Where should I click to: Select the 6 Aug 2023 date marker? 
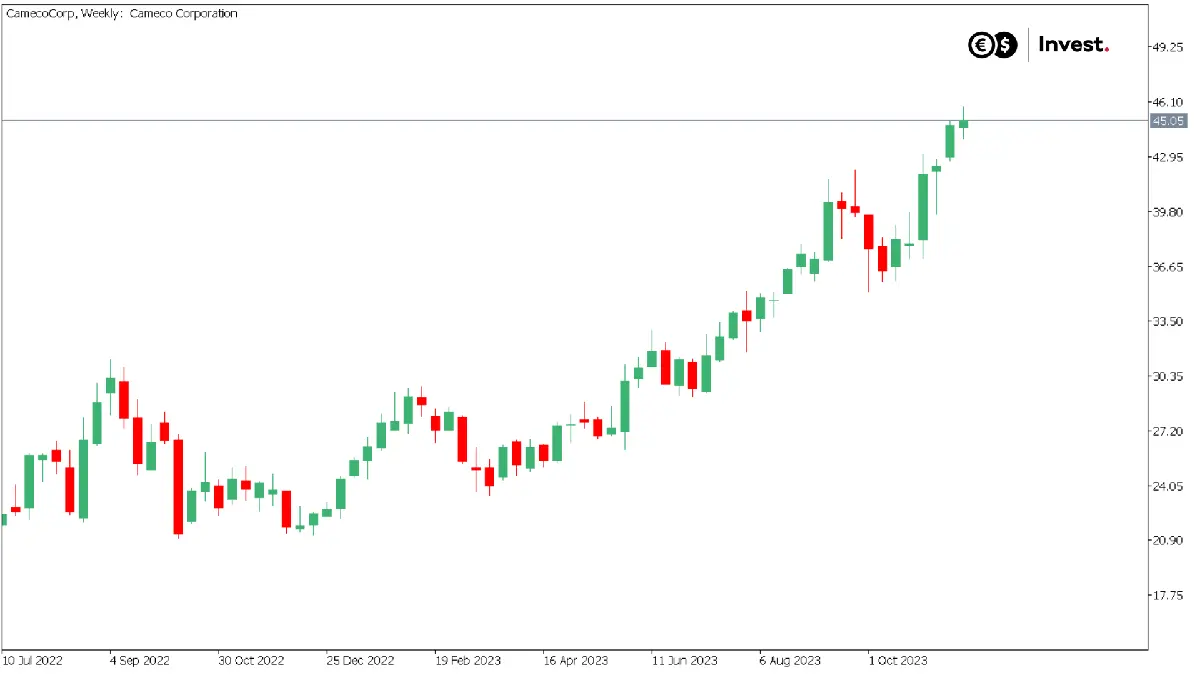point(790,661)
